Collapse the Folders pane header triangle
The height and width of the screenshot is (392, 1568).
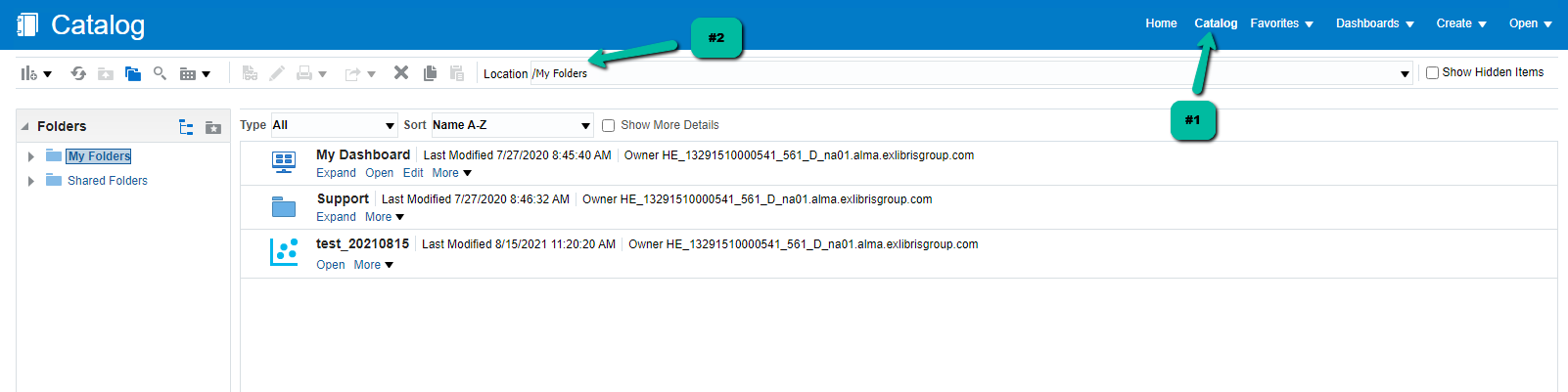coord(25,127)
